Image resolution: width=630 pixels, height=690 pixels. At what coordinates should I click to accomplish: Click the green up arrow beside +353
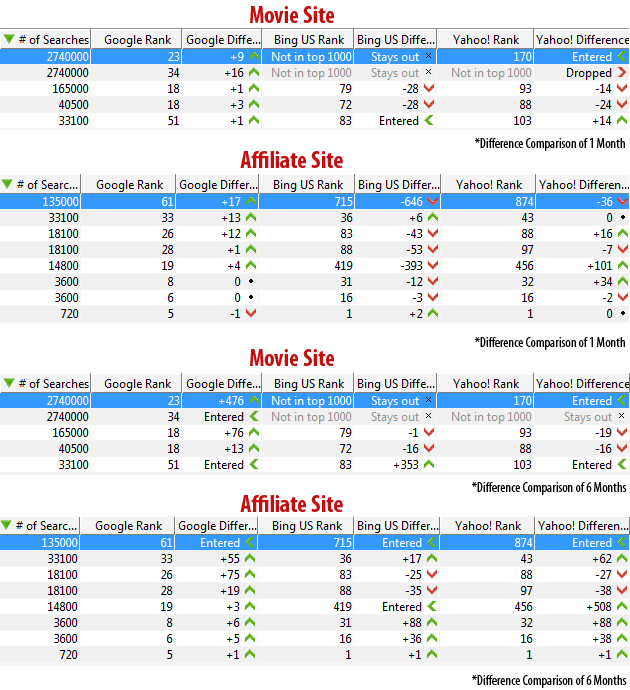[429, 465]
